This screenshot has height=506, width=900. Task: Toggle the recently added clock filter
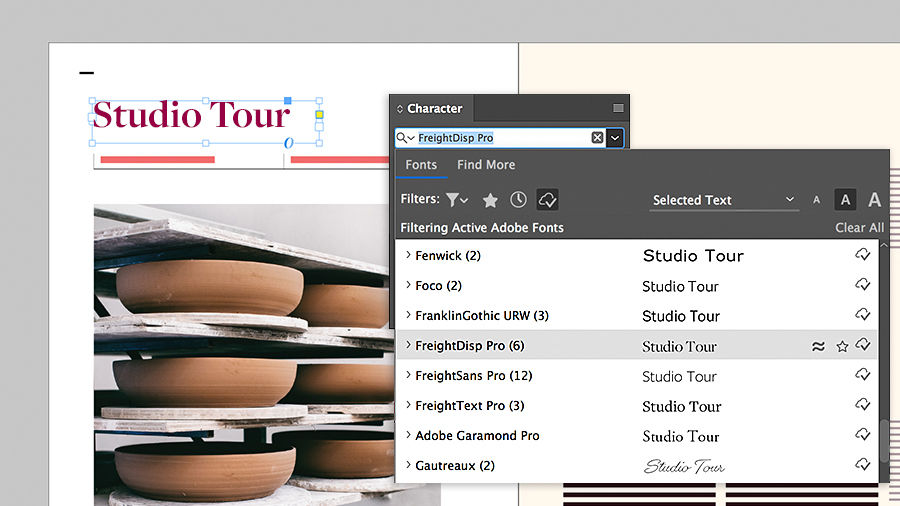pos(518,200)
